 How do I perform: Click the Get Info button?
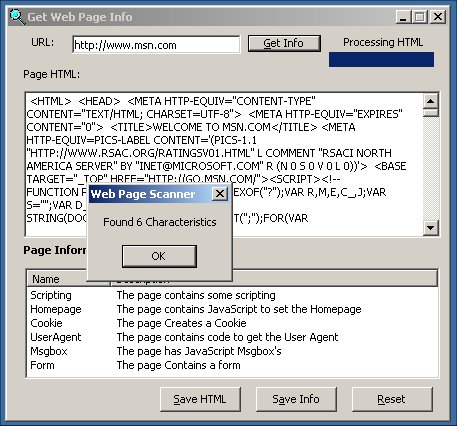(x=284, y=43)
